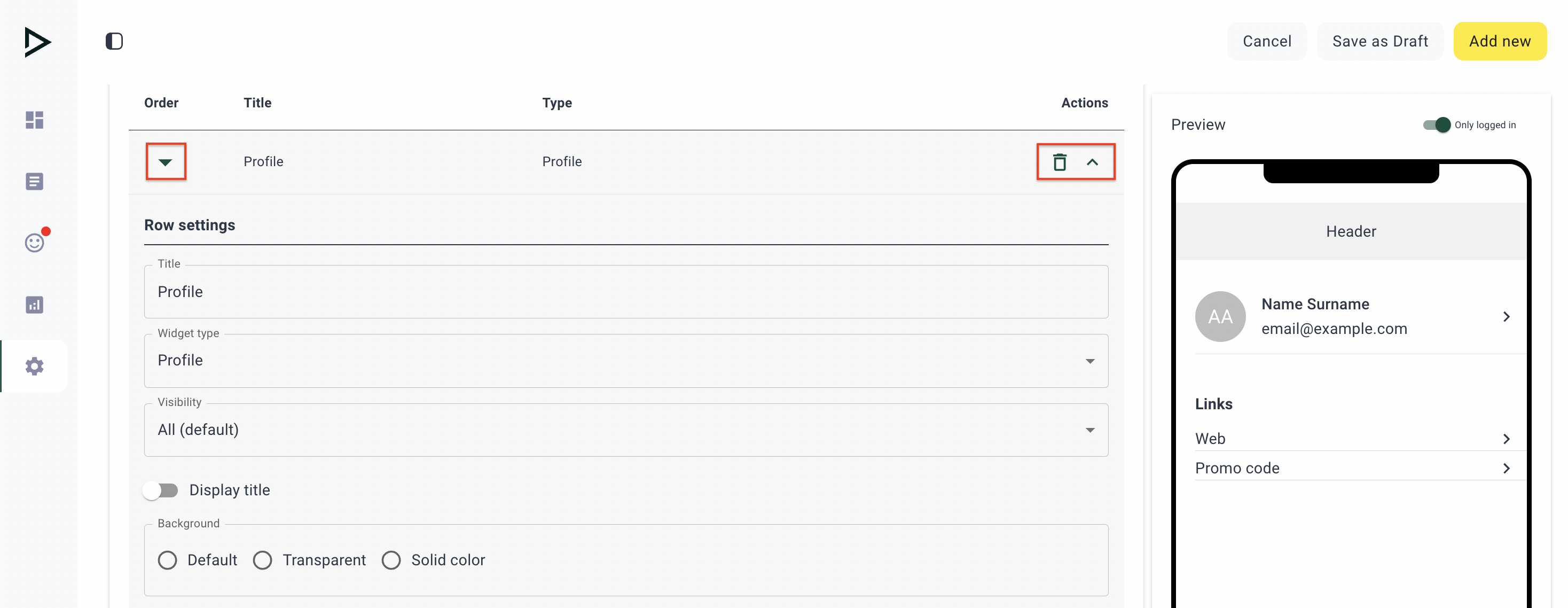This screenshot has width=1568, height=608.
Task: Turn off the Only logged in toggle
Action: pos(1437,125)
